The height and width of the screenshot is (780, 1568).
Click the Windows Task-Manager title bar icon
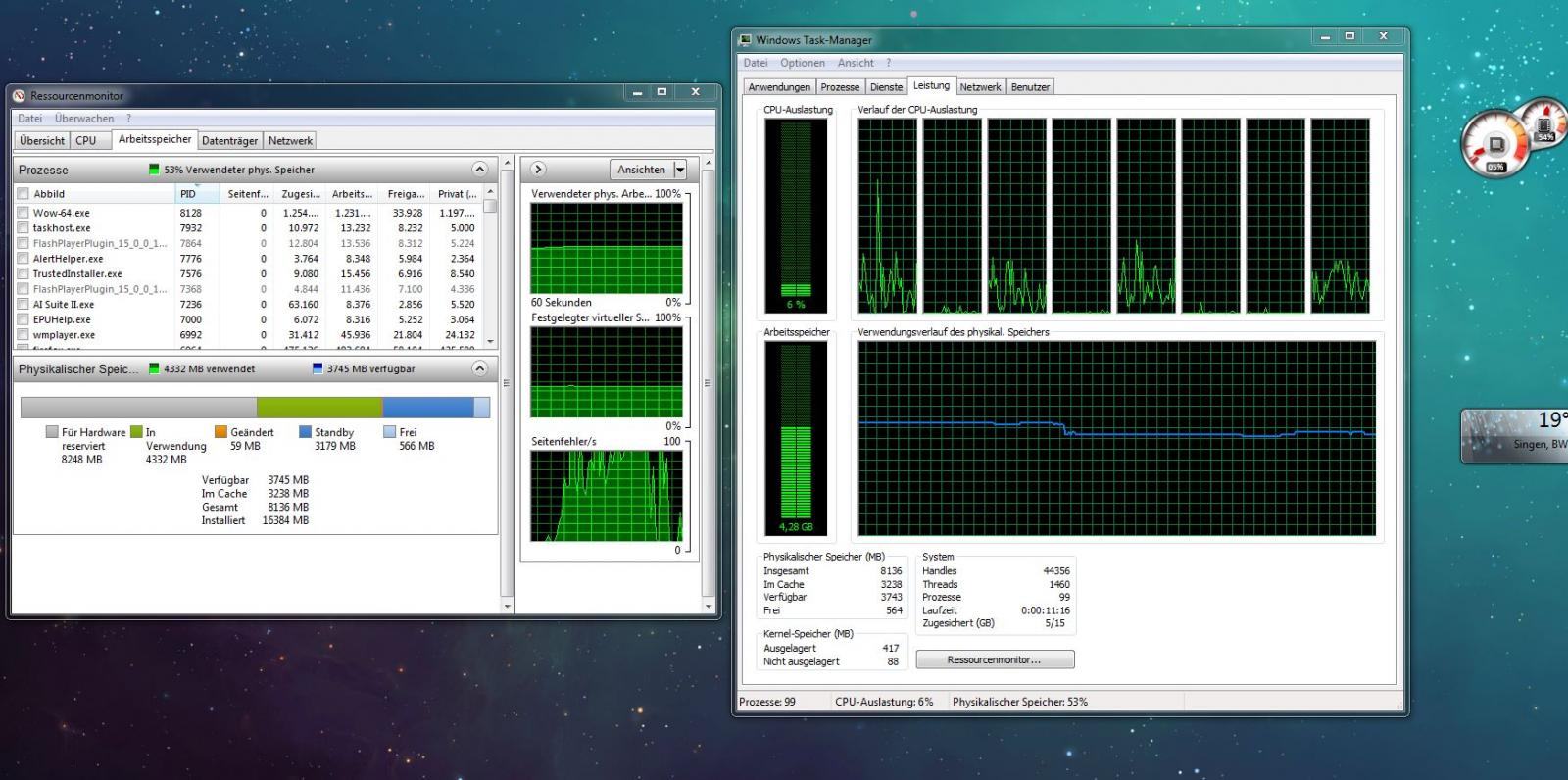click(x=746, y=40)
